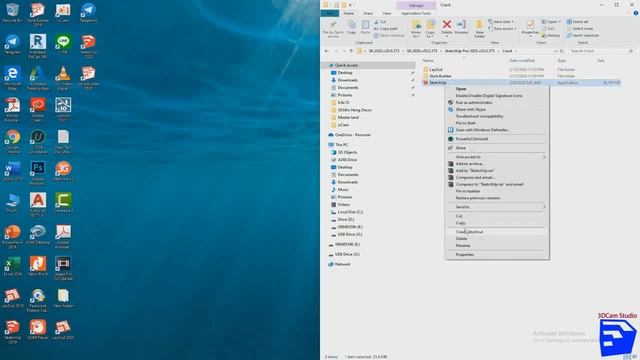Viewport: 640px width, 360px height.
Task: Select the Adobe Photoshop desktop shortcut
Action: [38, 173]
